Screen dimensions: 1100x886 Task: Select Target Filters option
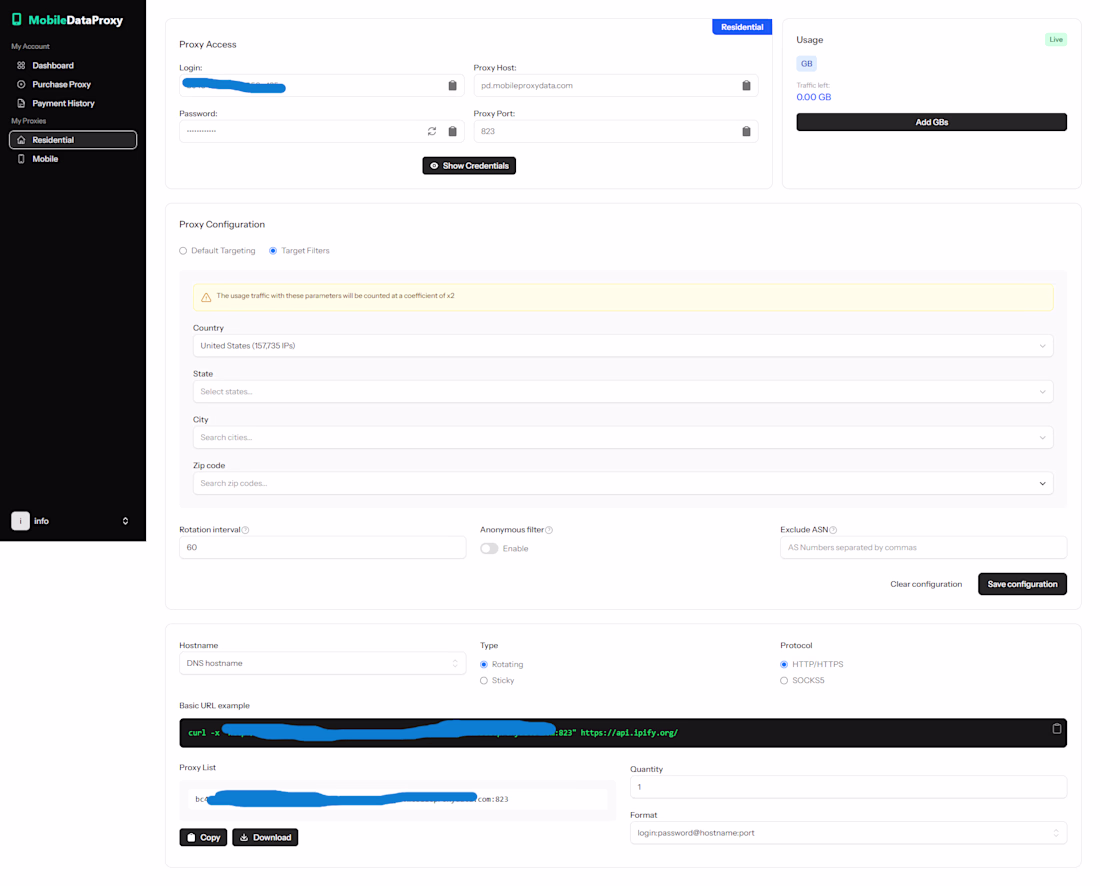[273, 250]
